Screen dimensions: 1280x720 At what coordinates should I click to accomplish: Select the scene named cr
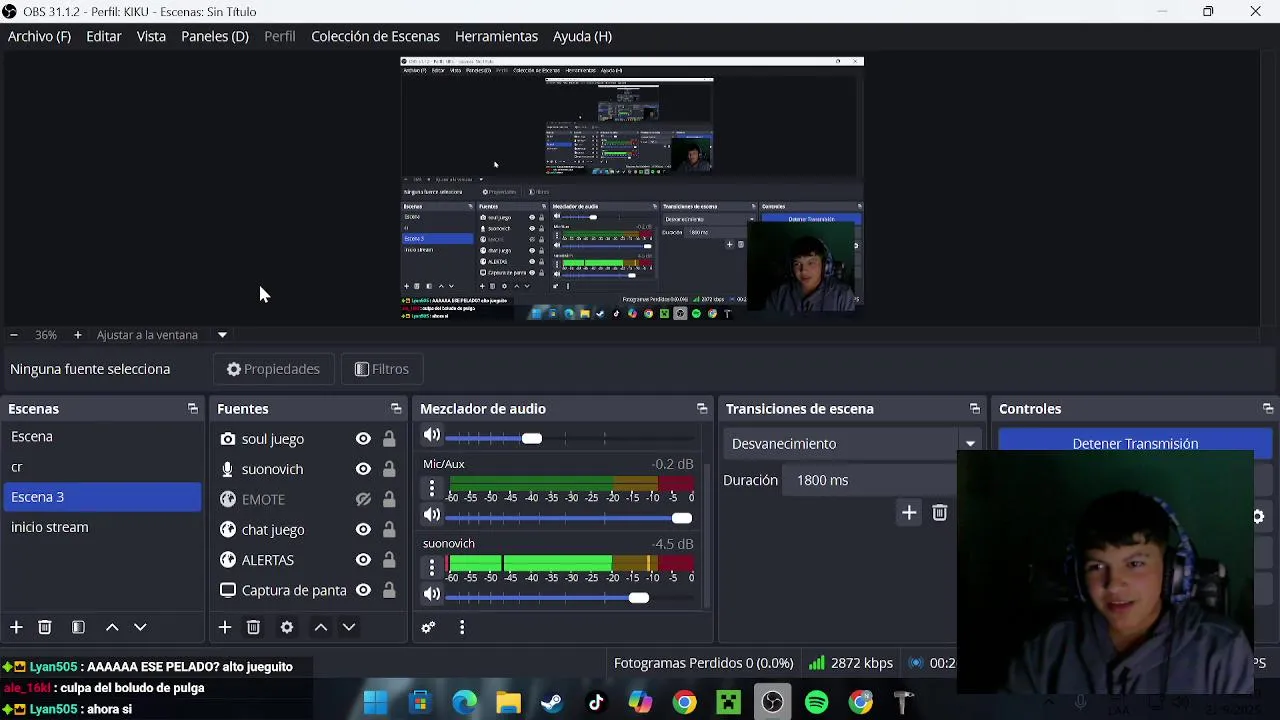pyautogui.click(x=102, y=467)
